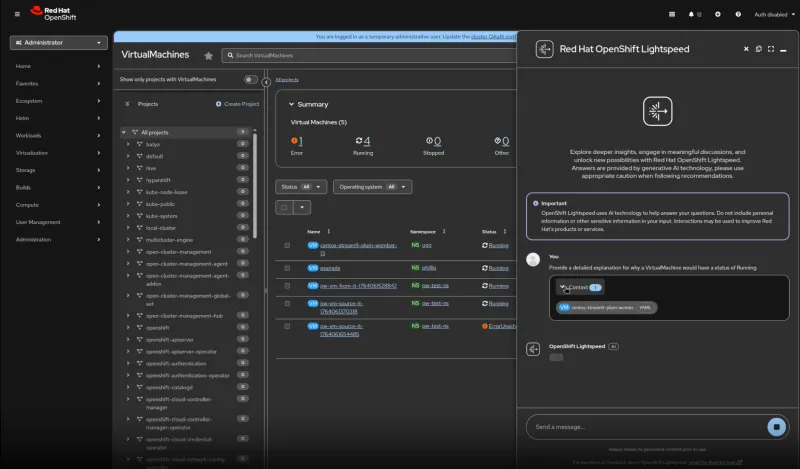This screenshot has height=469, width=800.
Task: Toggle Show only projects with VirtualMachines
Action: tap(251, 80)
